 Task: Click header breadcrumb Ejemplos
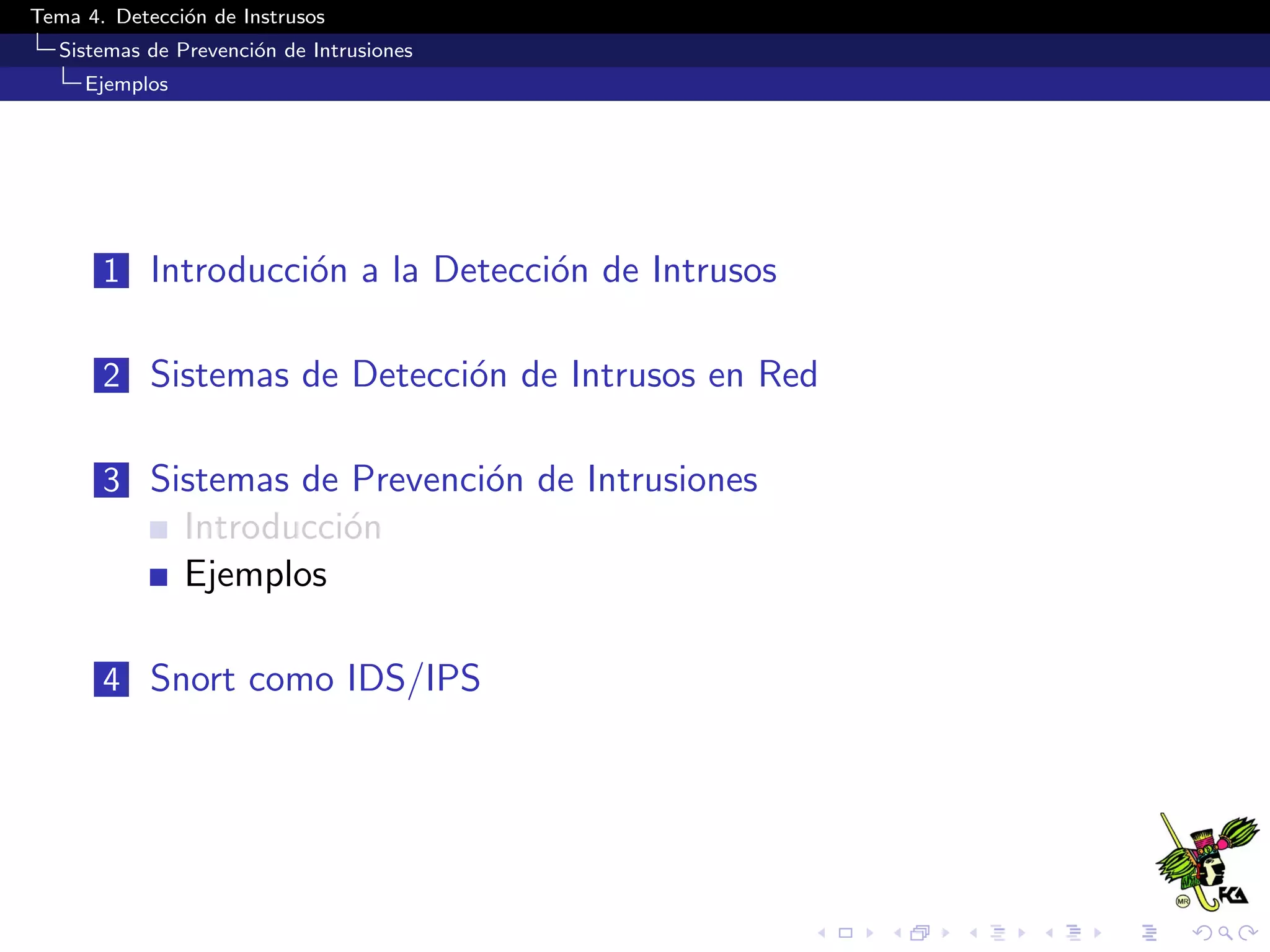point(127,84)
